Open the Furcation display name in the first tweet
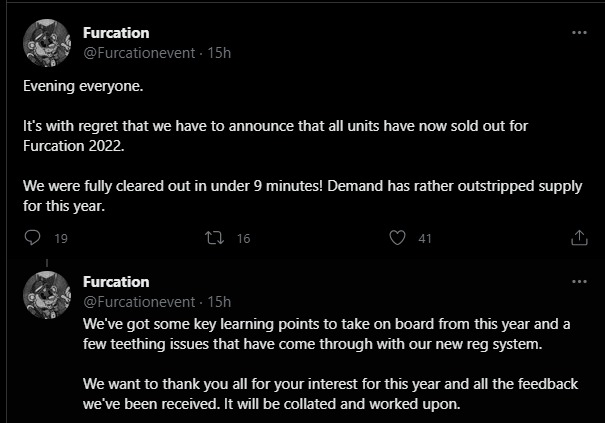The height and width of the screenshot is (423, 605). pos(116,32)
